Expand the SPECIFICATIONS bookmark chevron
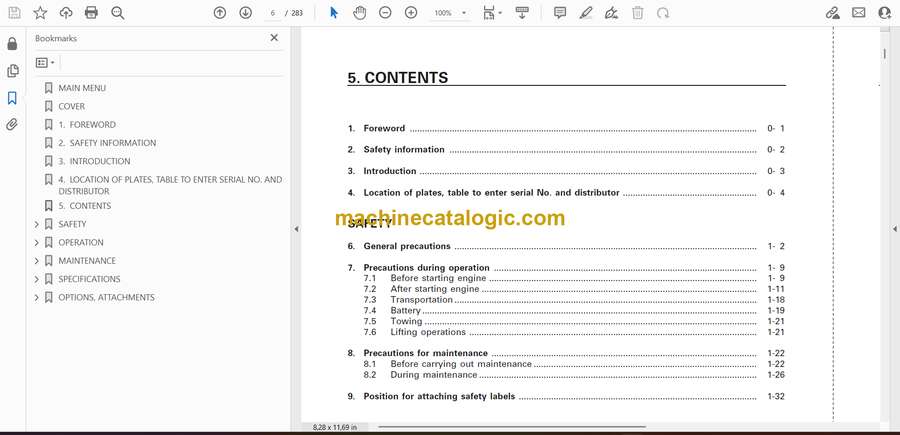This screenshot has width=900, height=435. pyautogui.click(x=37, y=279)
